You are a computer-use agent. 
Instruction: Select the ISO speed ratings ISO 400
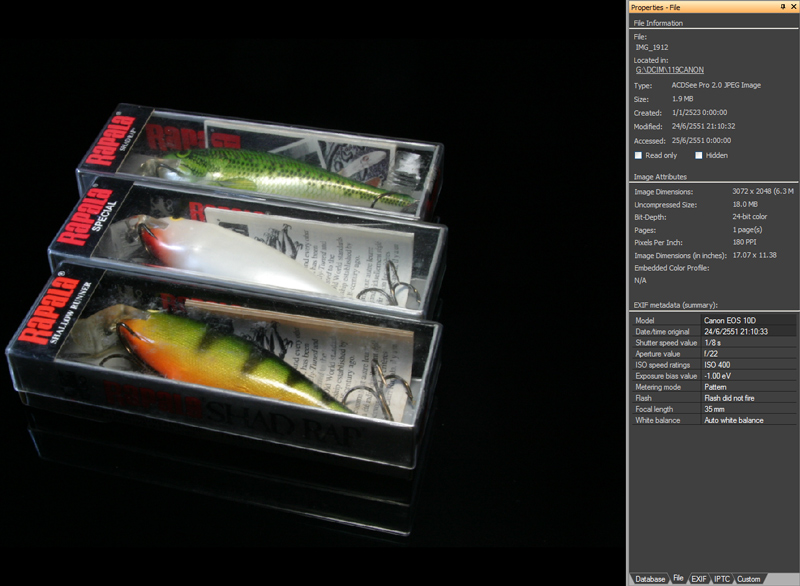[717, 365]
